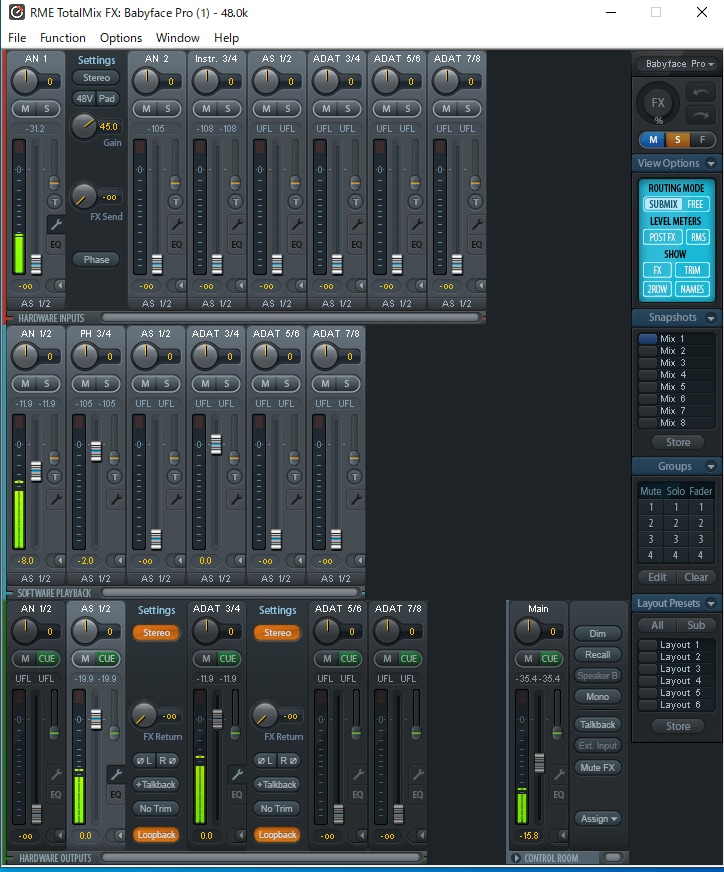Click AN 1/2 software playback fader handle
This screenshot has width=724, height=872.
[36, 472]
